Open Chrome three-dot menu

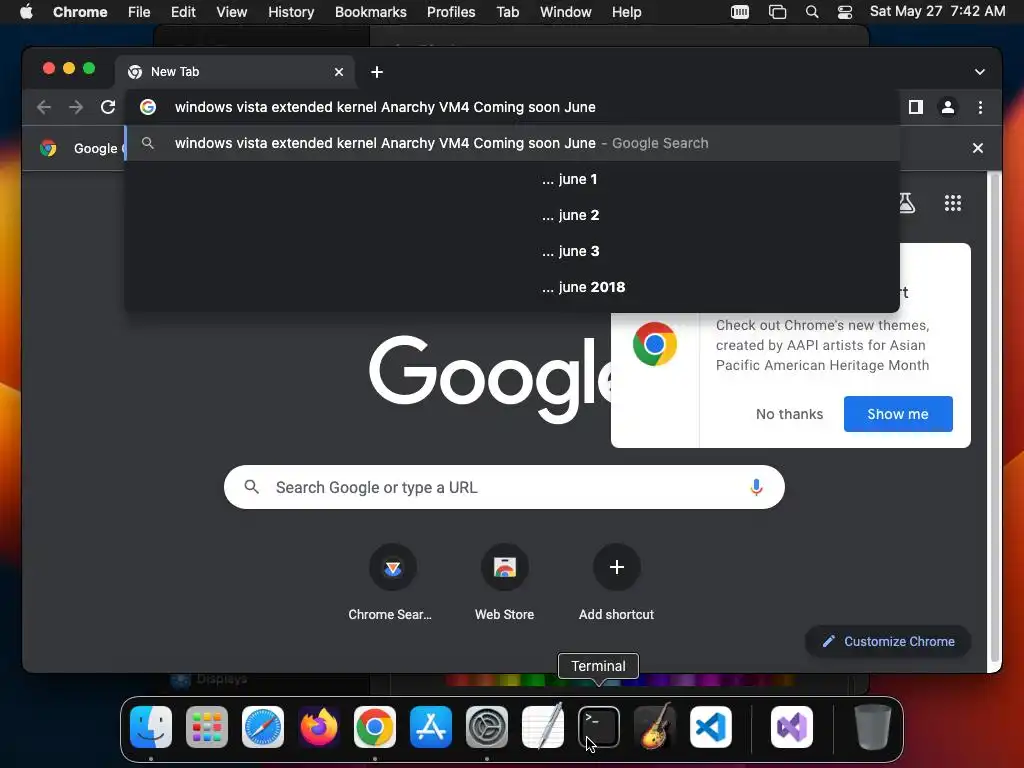(980, 107)
